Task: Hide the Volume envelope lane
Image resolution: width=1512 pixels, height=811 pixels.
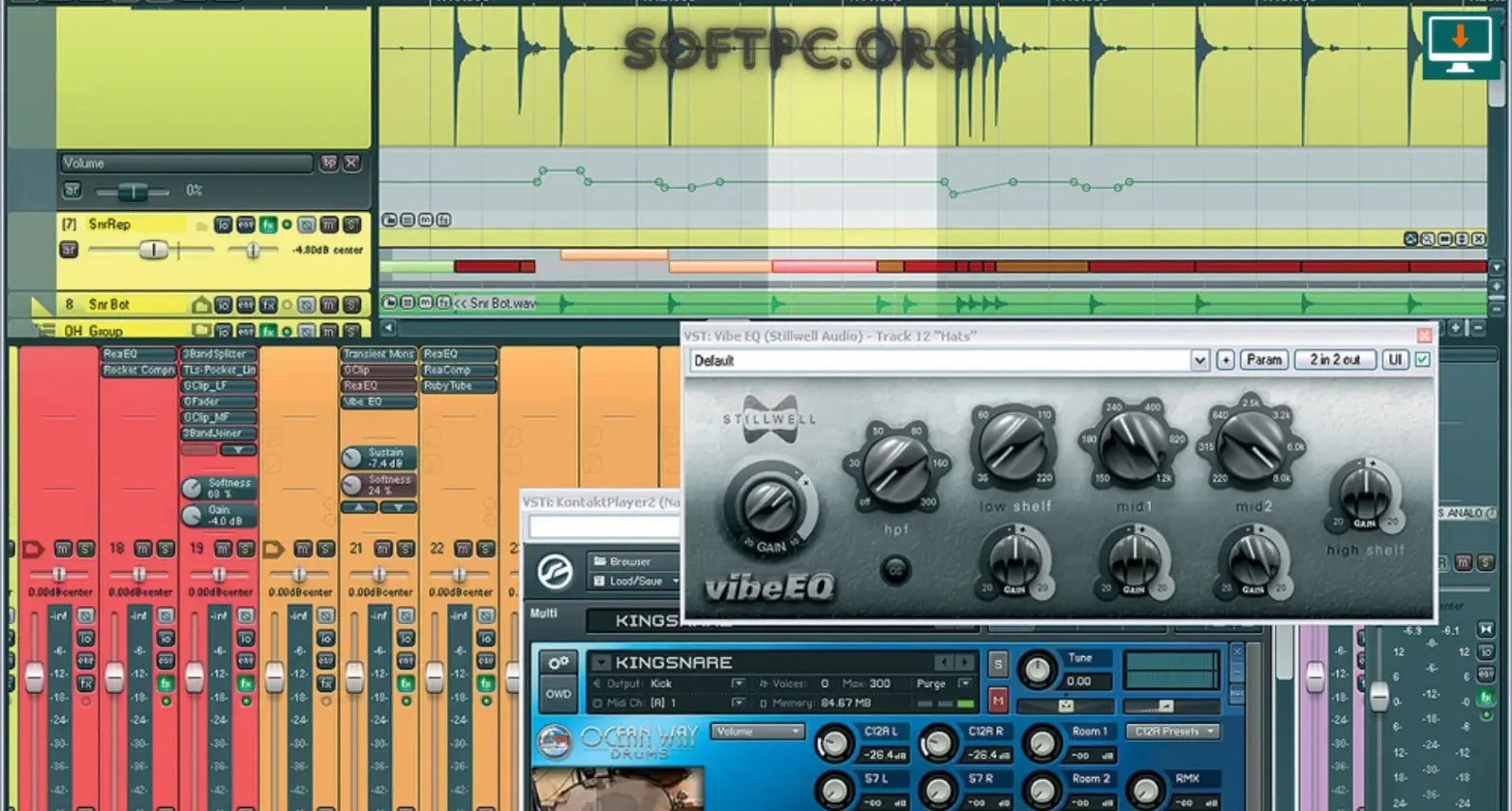Action: coord(352,163)
